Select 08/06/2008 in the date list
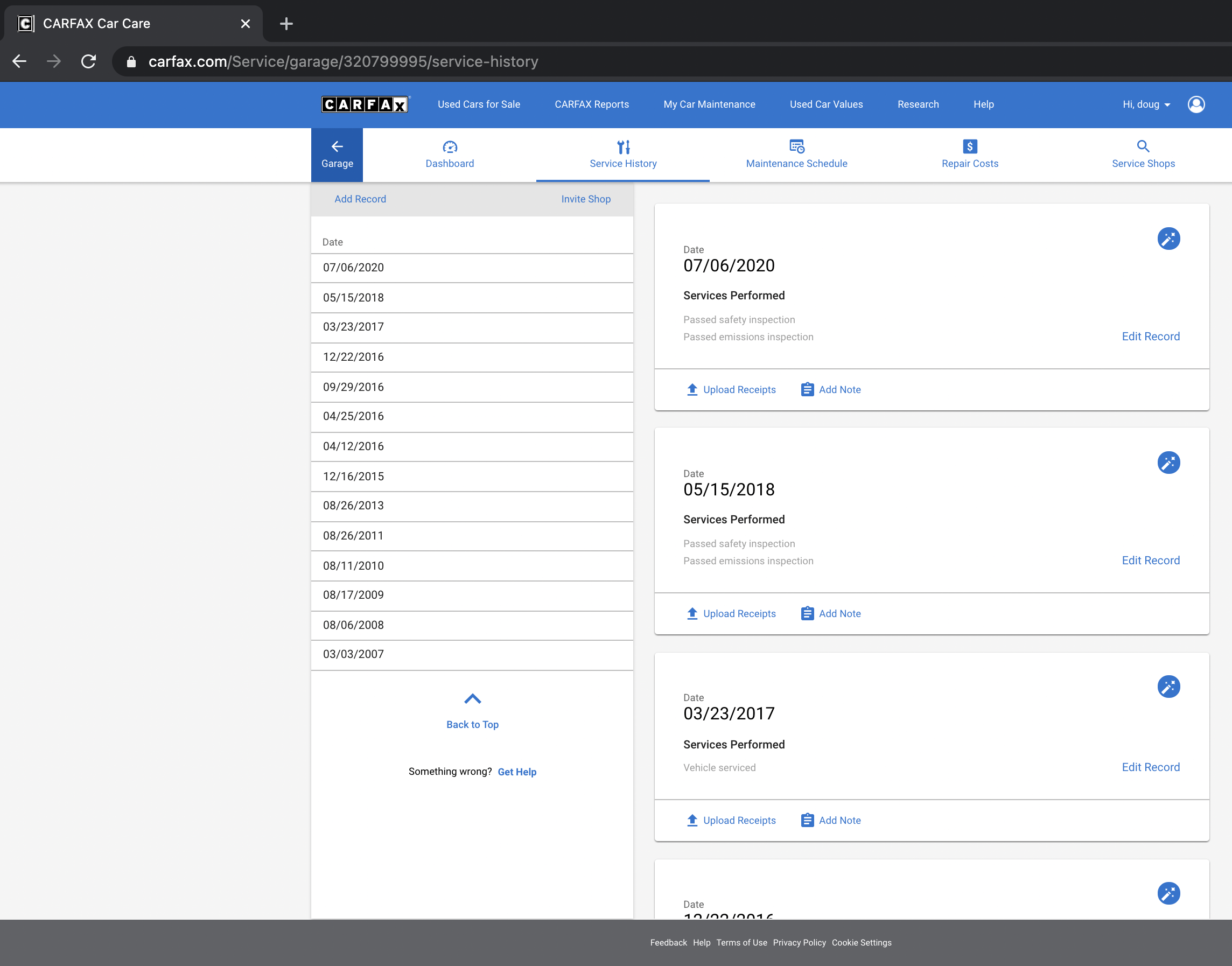1232x966 pixels. (472, 626)
